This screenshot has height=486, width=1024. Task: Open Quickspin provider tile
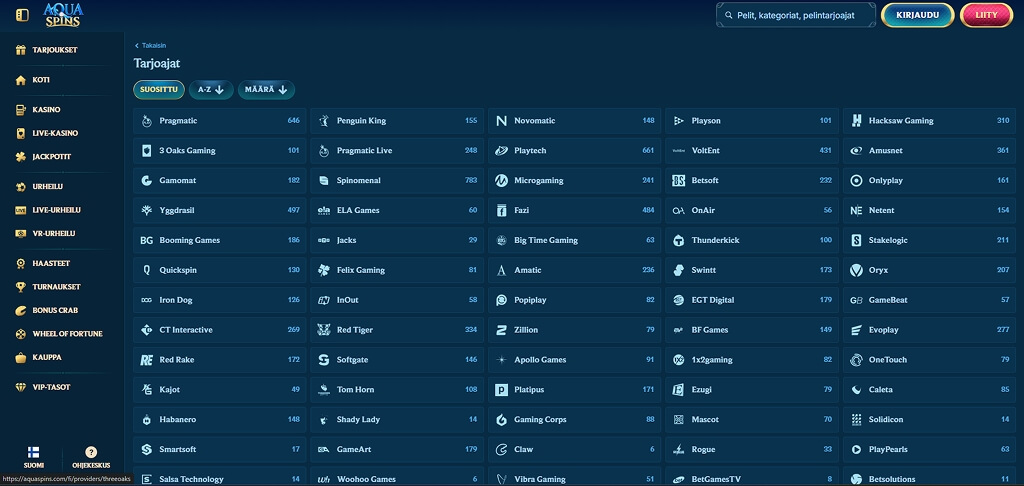[220, 270]
